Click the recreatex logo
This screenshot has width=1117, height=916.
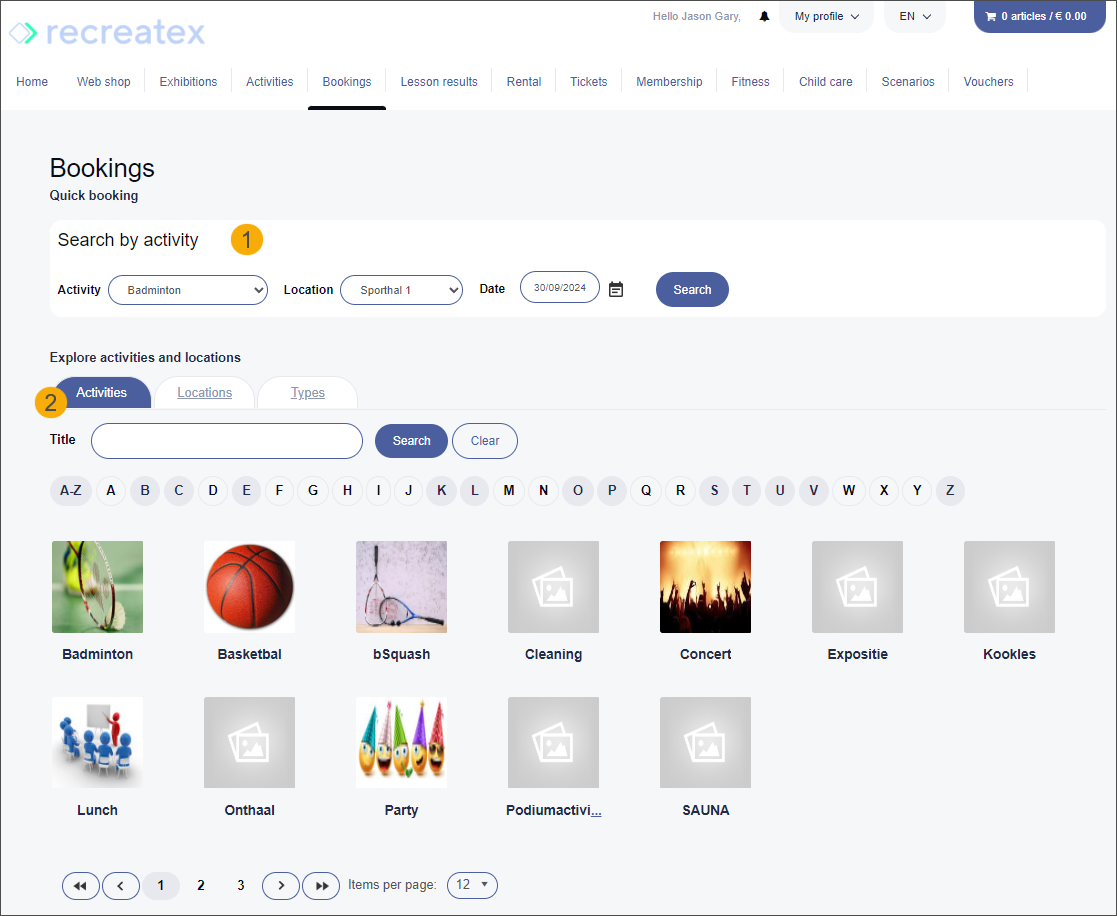[107, 33]
